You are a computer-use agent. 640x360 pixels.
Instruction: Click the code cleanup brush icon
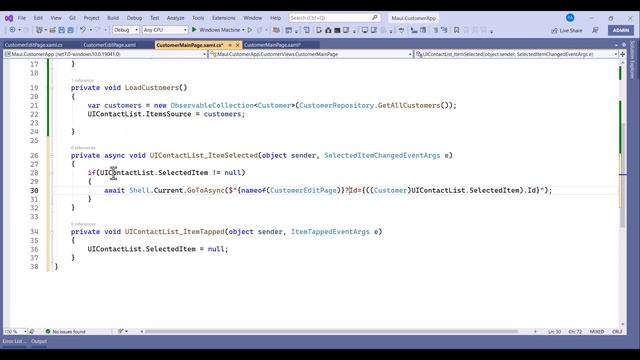121,331
